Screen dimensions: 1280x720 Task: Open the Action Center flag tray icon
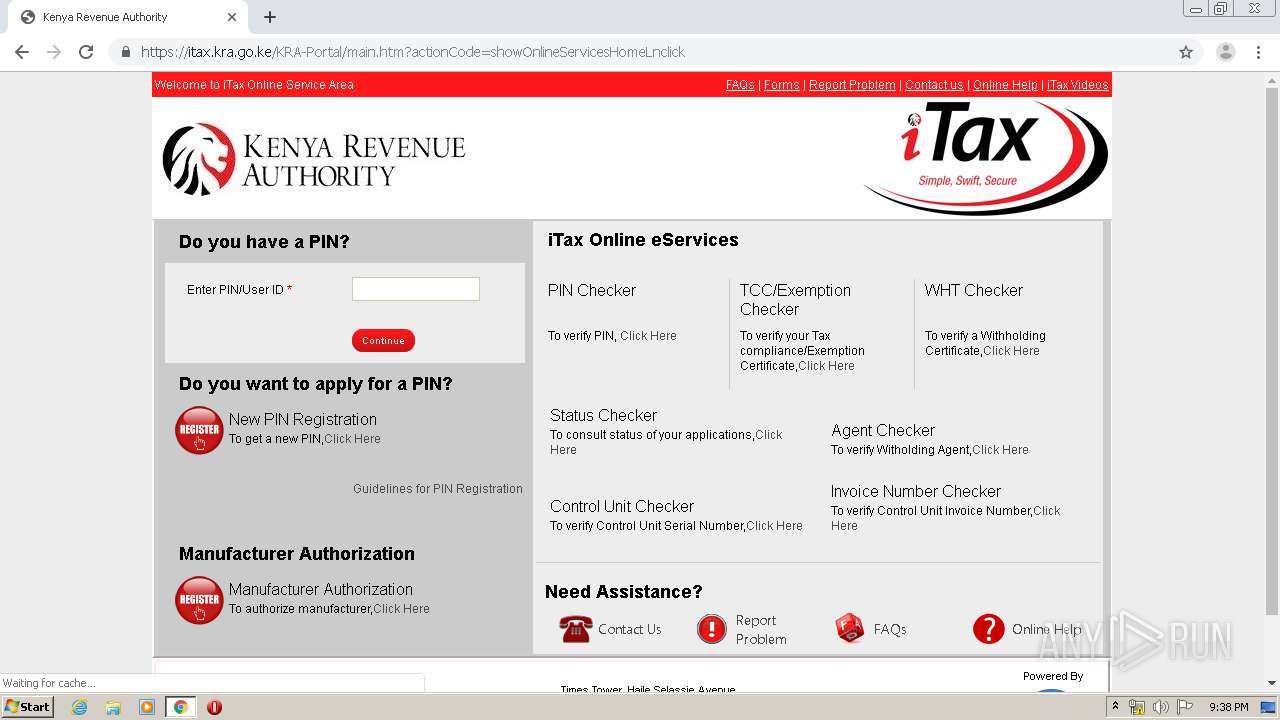tap(1184, 707)
